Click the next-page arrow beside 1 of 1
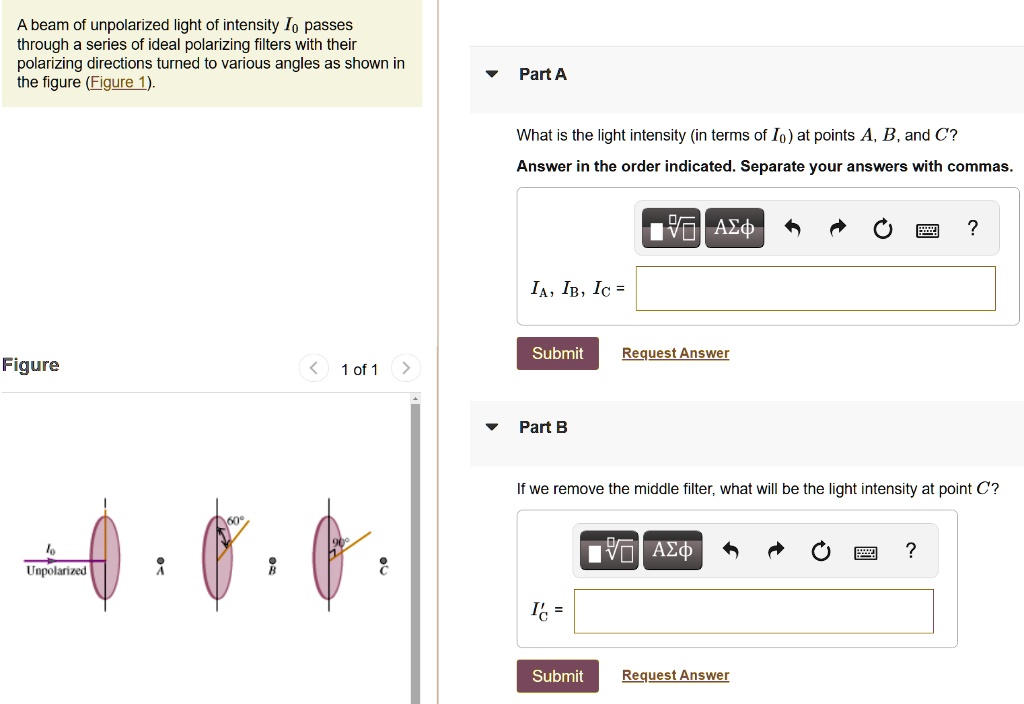The width and height of the screenshot is (1024, 704). [x=405, y=368]
